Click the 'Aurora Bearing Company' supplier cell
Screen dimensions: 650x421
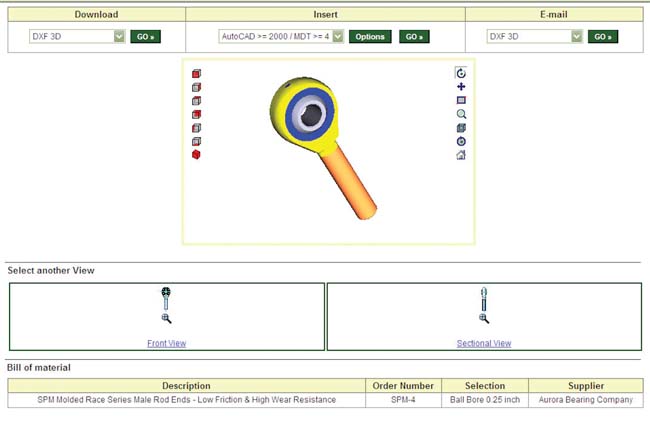click(x=586, y=400)
